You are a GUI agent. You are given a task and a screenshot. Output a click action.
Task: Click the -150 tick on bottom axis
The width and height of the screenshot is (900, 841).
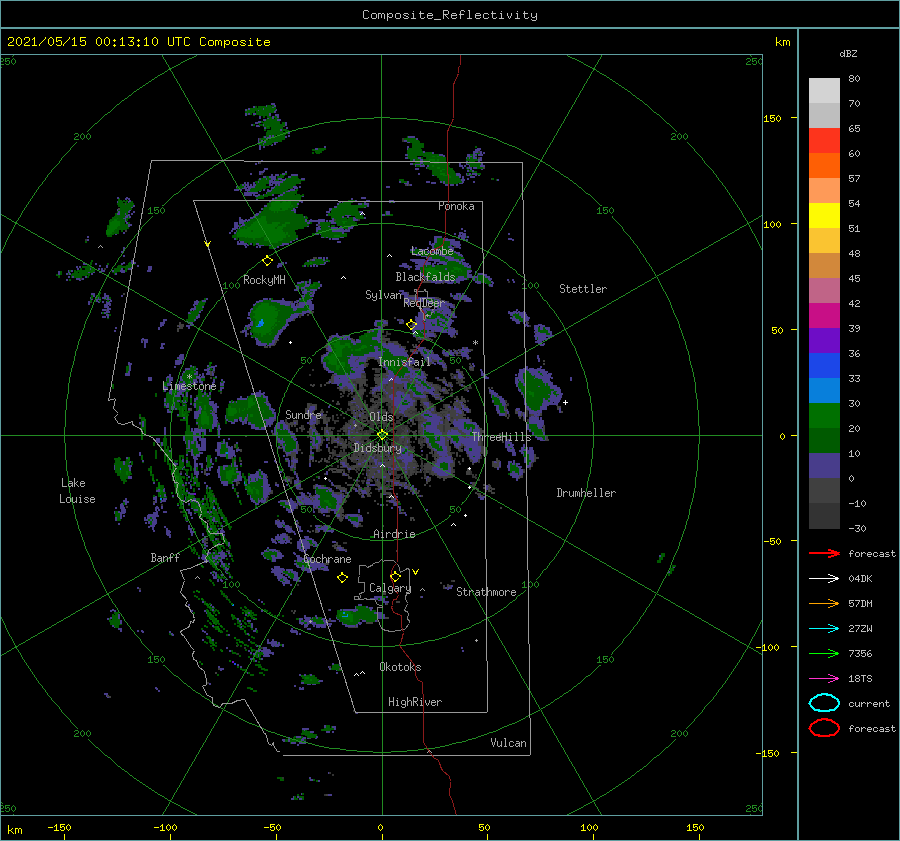pos(59,827)
